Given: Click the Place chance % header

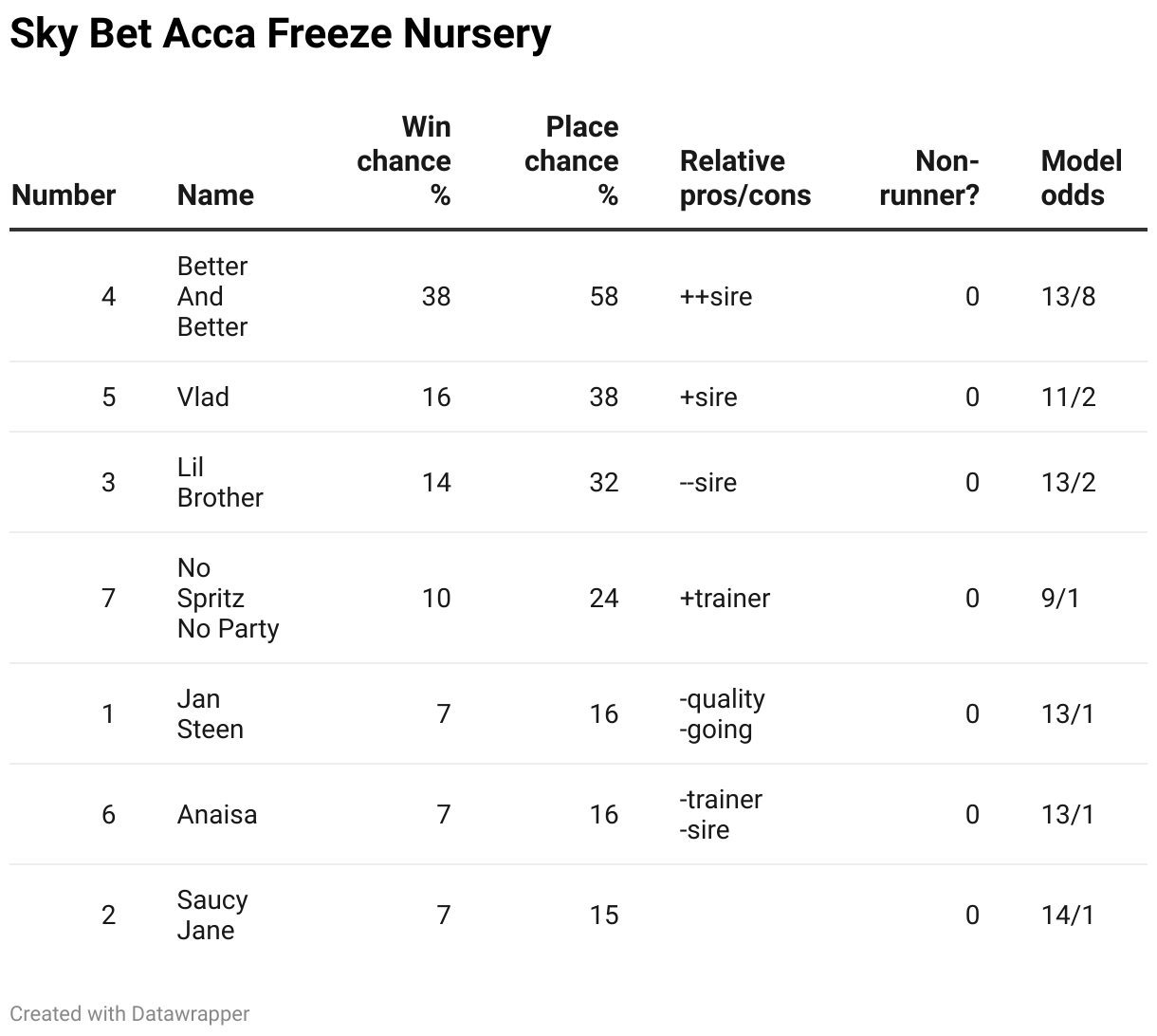Looking at the screenshot, I should pos(572,160).
